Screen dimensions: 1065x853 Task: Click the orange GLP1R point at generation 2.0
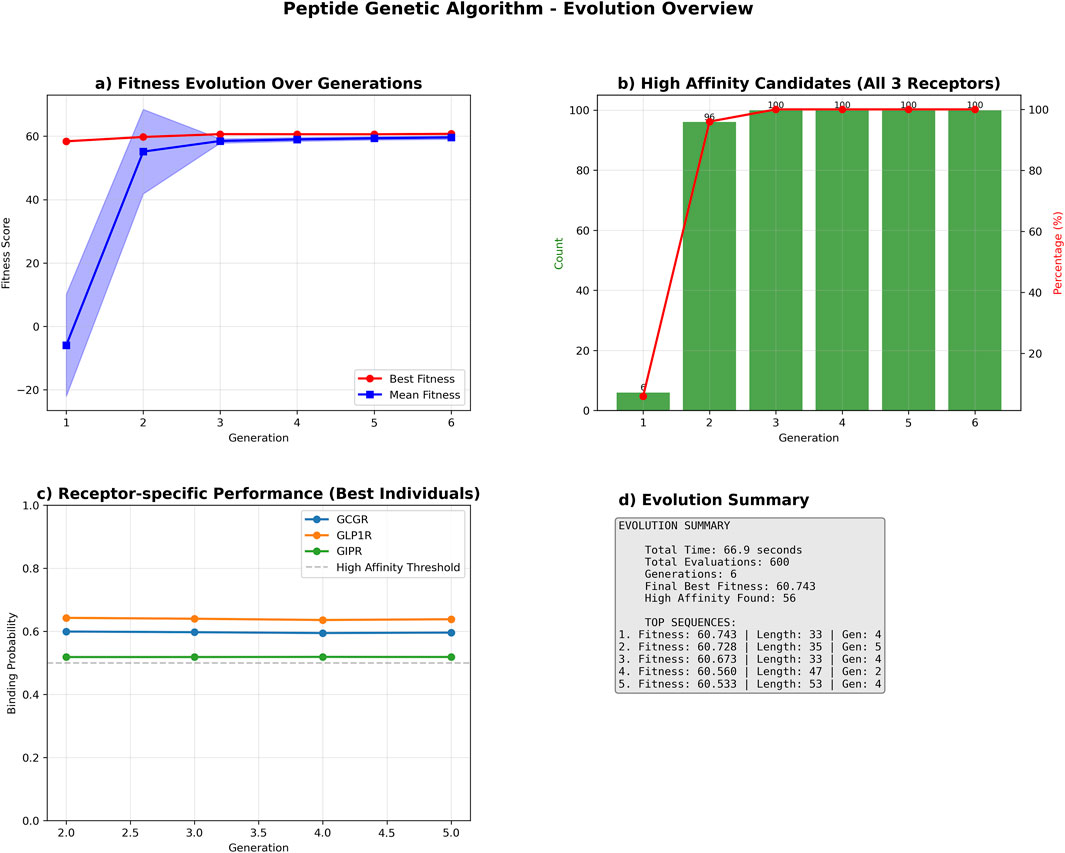tap(66, 618)
